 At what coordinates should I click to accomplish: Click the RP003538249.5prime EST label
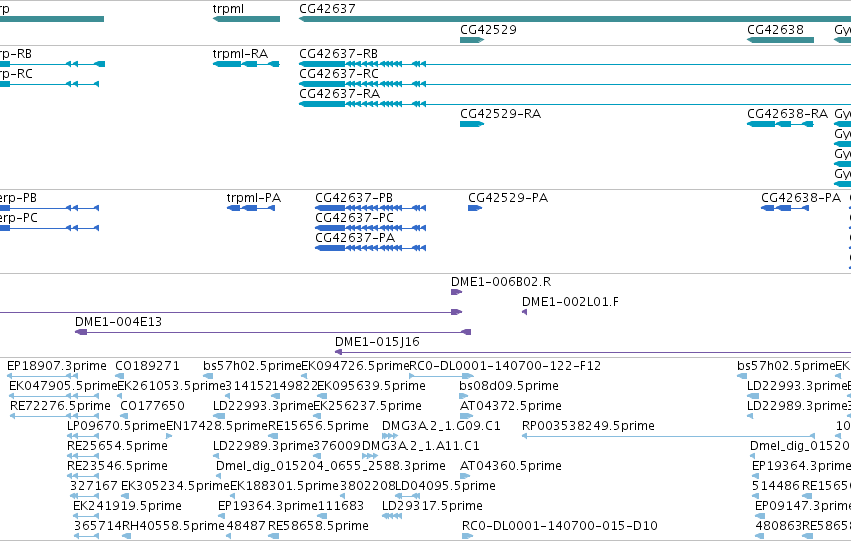tap(588, 427)
